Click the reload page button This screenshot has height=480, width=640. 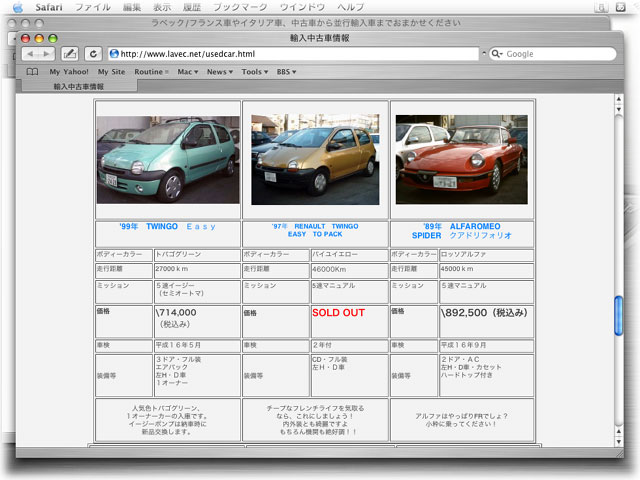coord(93,54)
